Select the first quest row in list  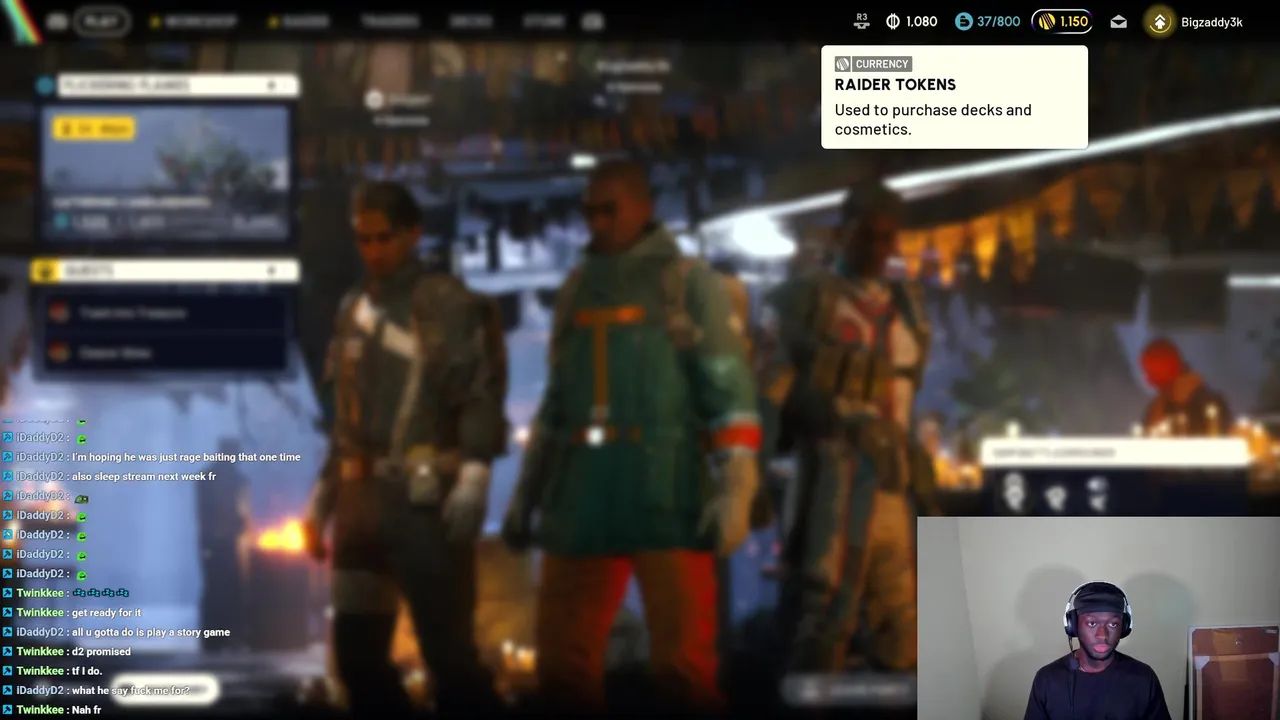coord(165,313)
